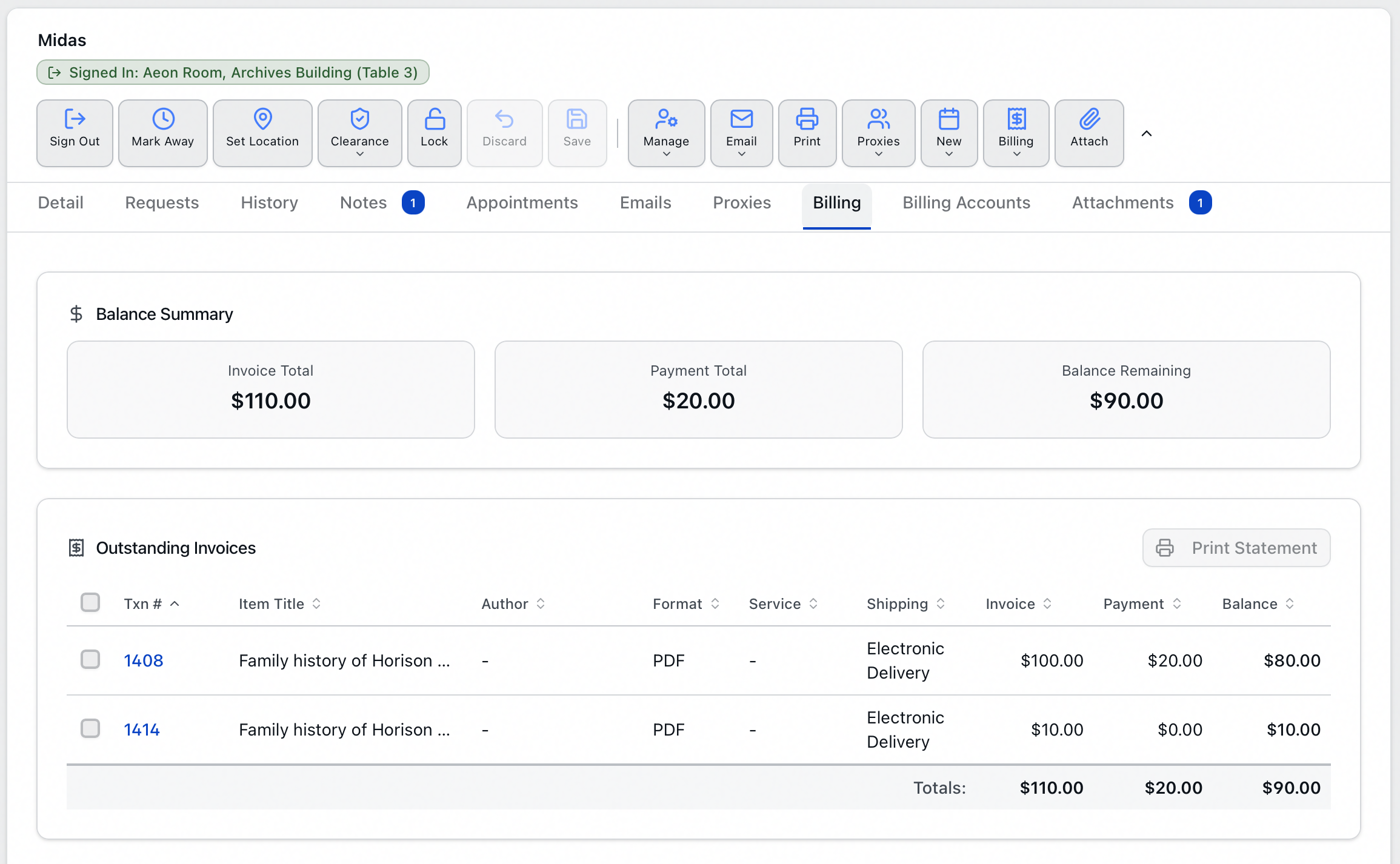Open the Attachments tab
Image resolution: width=1400 pixels, height=864 pixels.
pos(1142,203)
